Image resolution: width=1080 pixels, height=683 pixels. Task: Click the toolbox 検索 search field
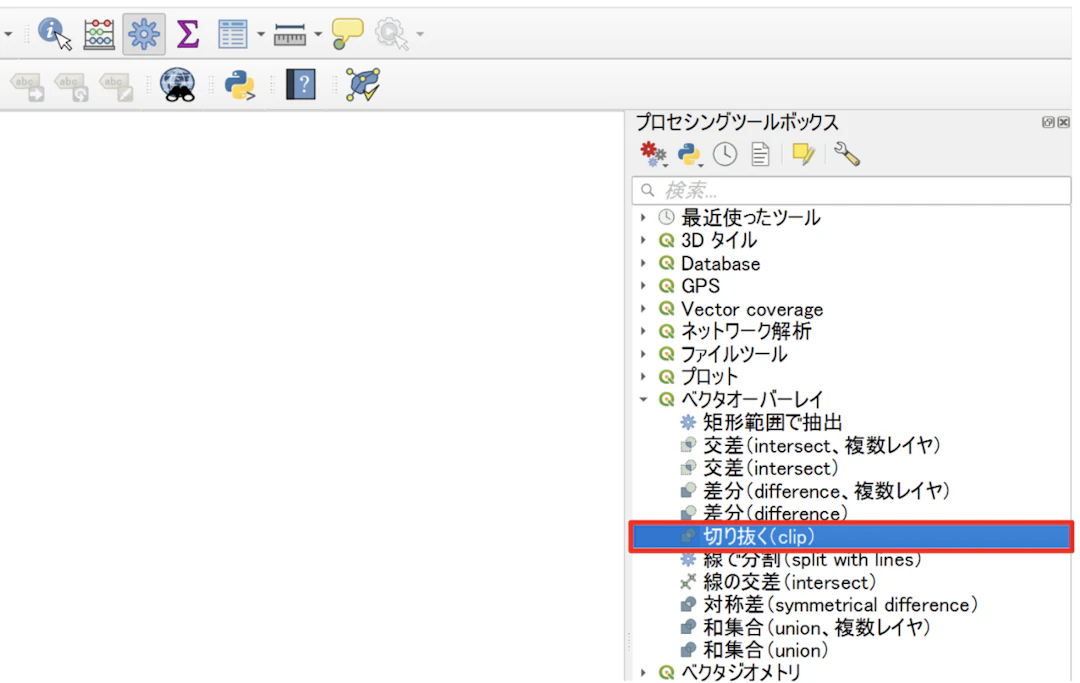click(850, 190)
